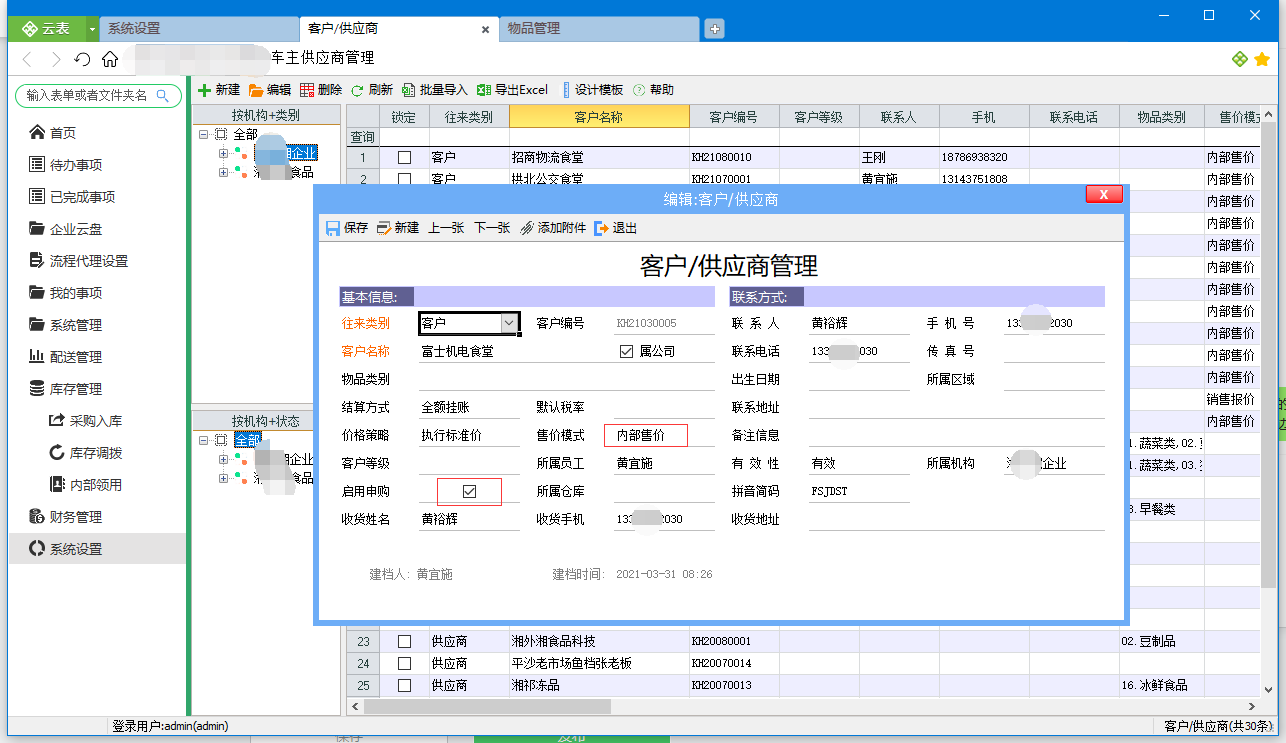Expand the first child node in the 按机构+类别 tree

click(x=223, y=153)
